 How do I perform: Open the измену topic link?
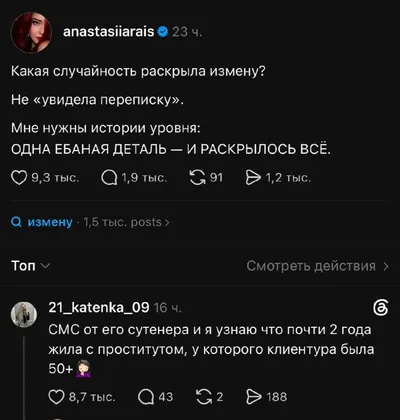click(50, 222)
